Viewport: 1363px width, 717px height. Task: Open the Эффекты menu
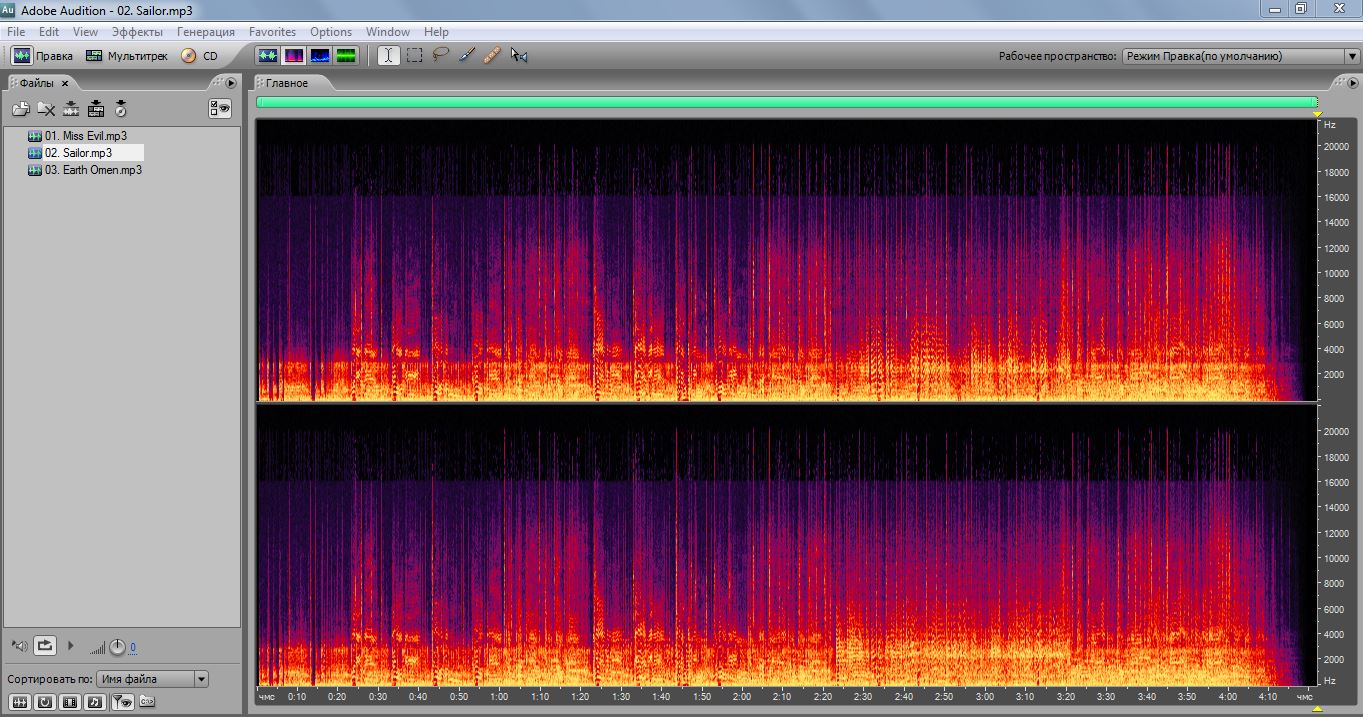pos(137,32)
